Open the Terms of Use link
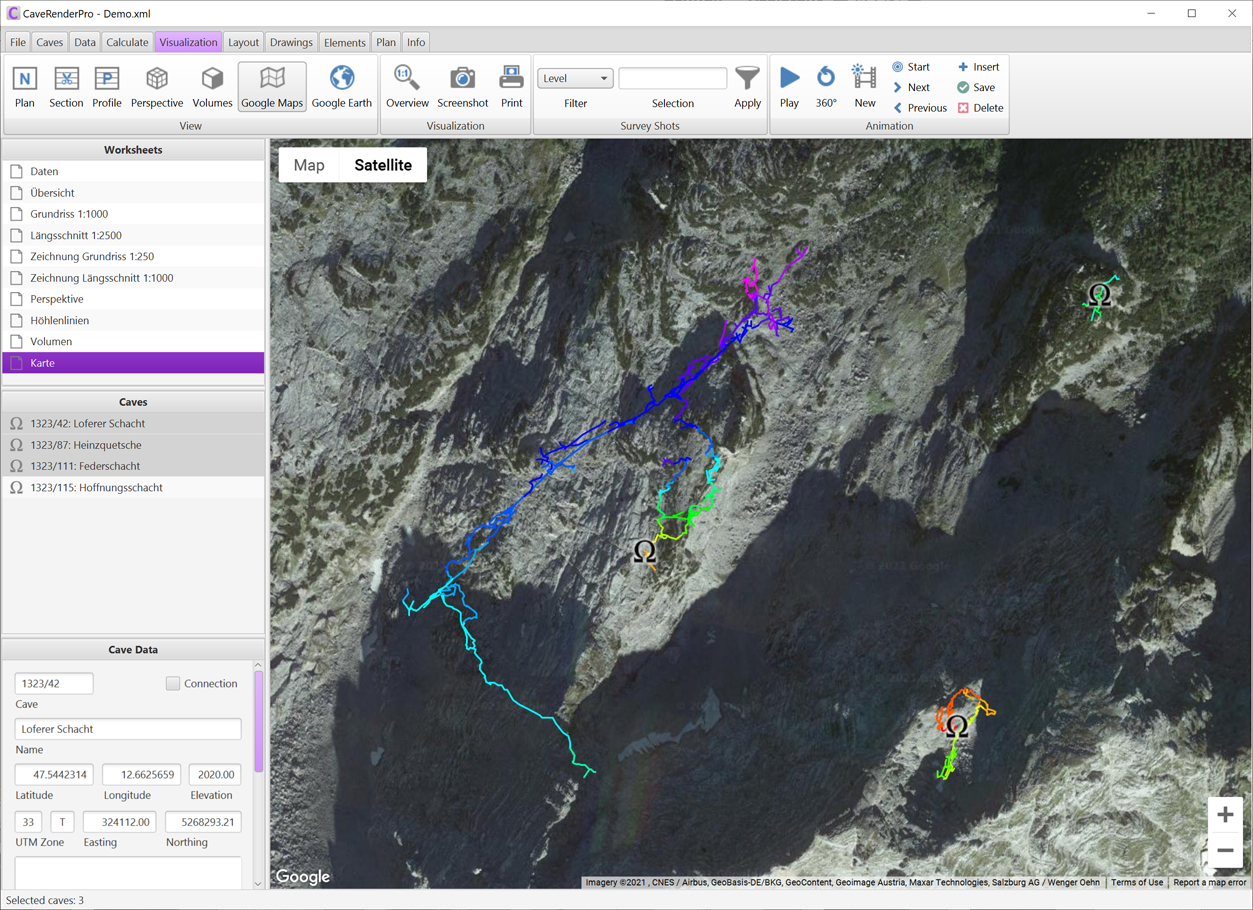The width and height of the screenshot is (1253, 910). [x=1137, y=882]
